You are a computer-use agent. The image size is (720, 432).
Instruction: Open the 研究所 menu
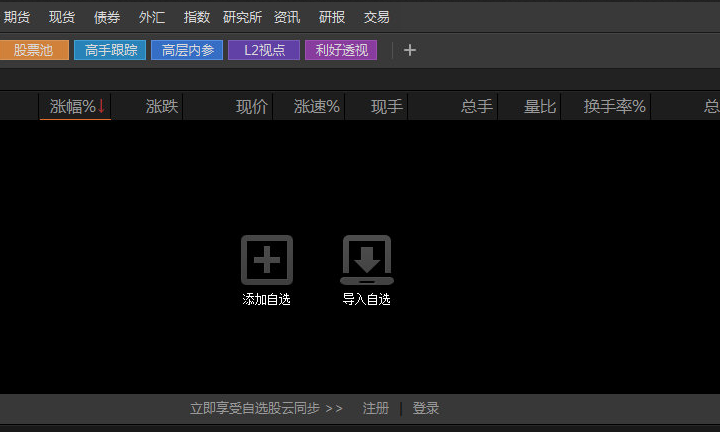click(242, 17)
